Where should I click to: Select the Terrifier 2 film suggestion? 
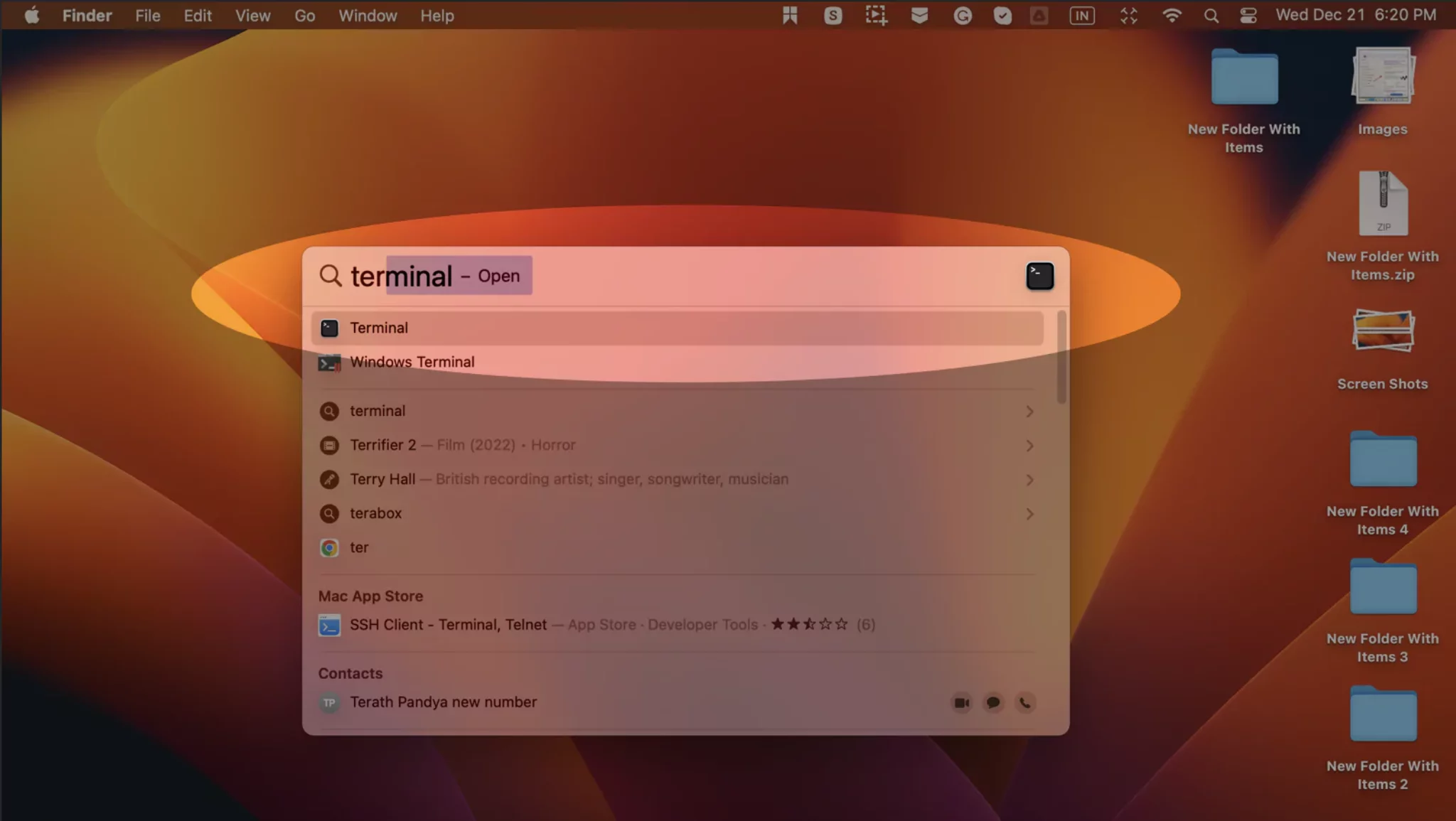click(677, 445)
